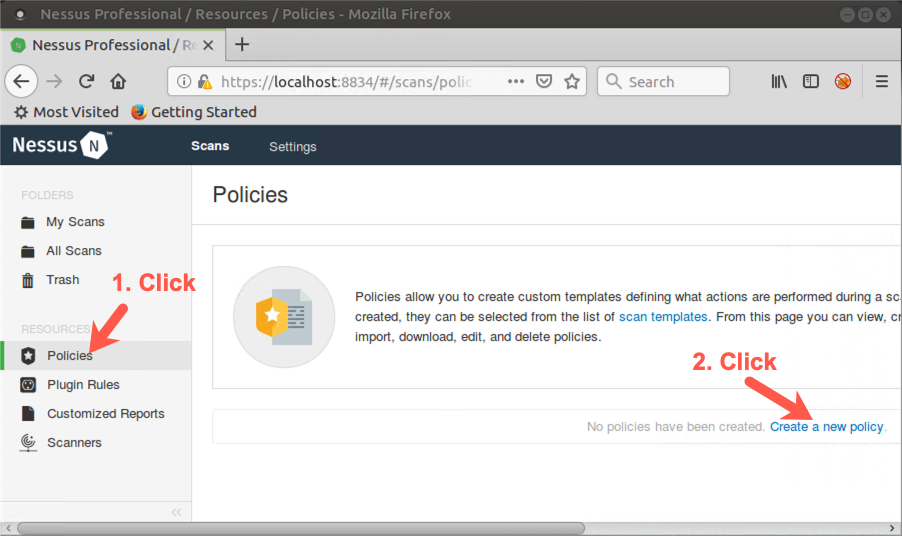Viewport: 902px width, 536px height.
Task: Open the Firefox Library icon
Action: 778,82
